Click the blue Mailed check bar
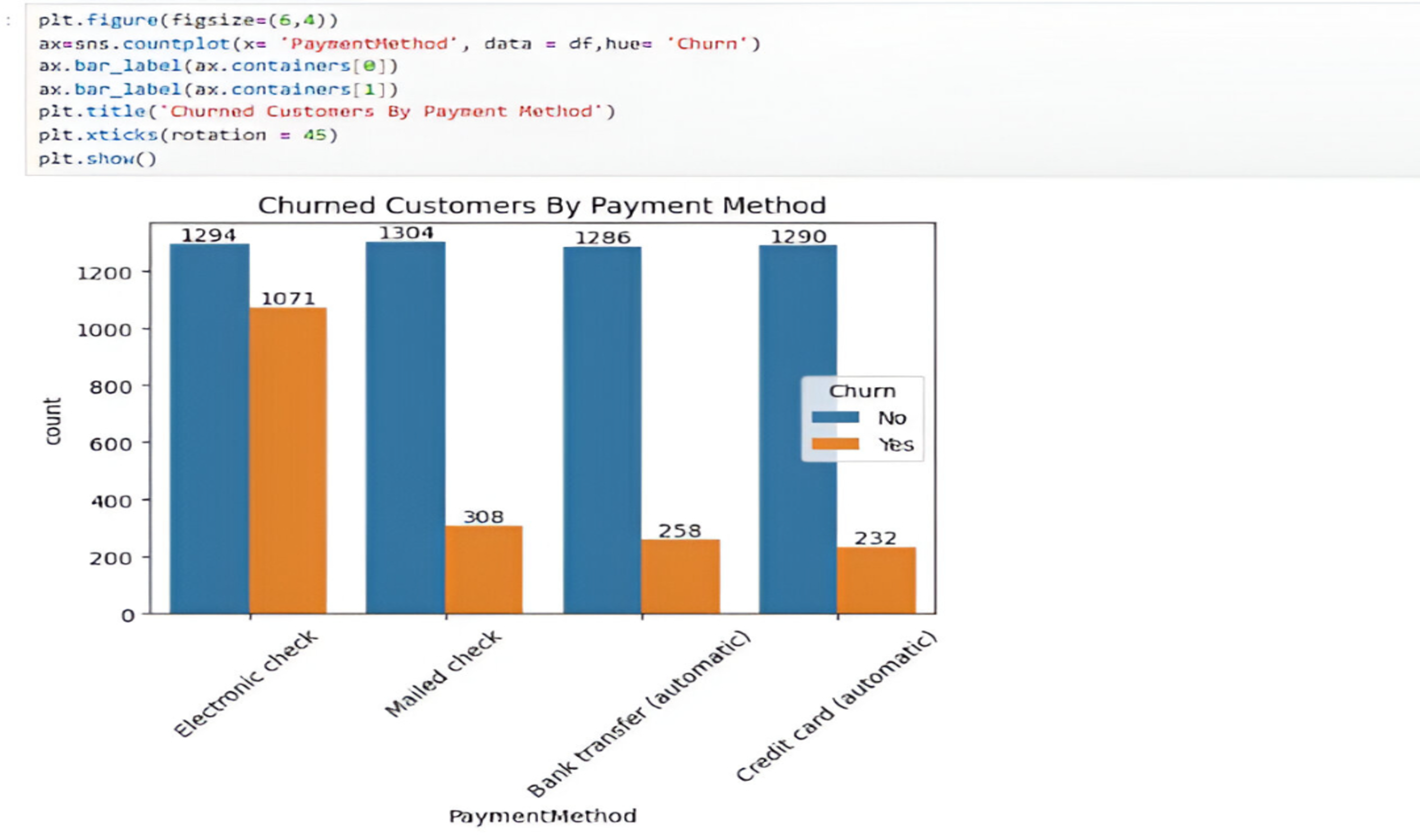This screenshot has width=1420, height=840. [x=406, y=428]
